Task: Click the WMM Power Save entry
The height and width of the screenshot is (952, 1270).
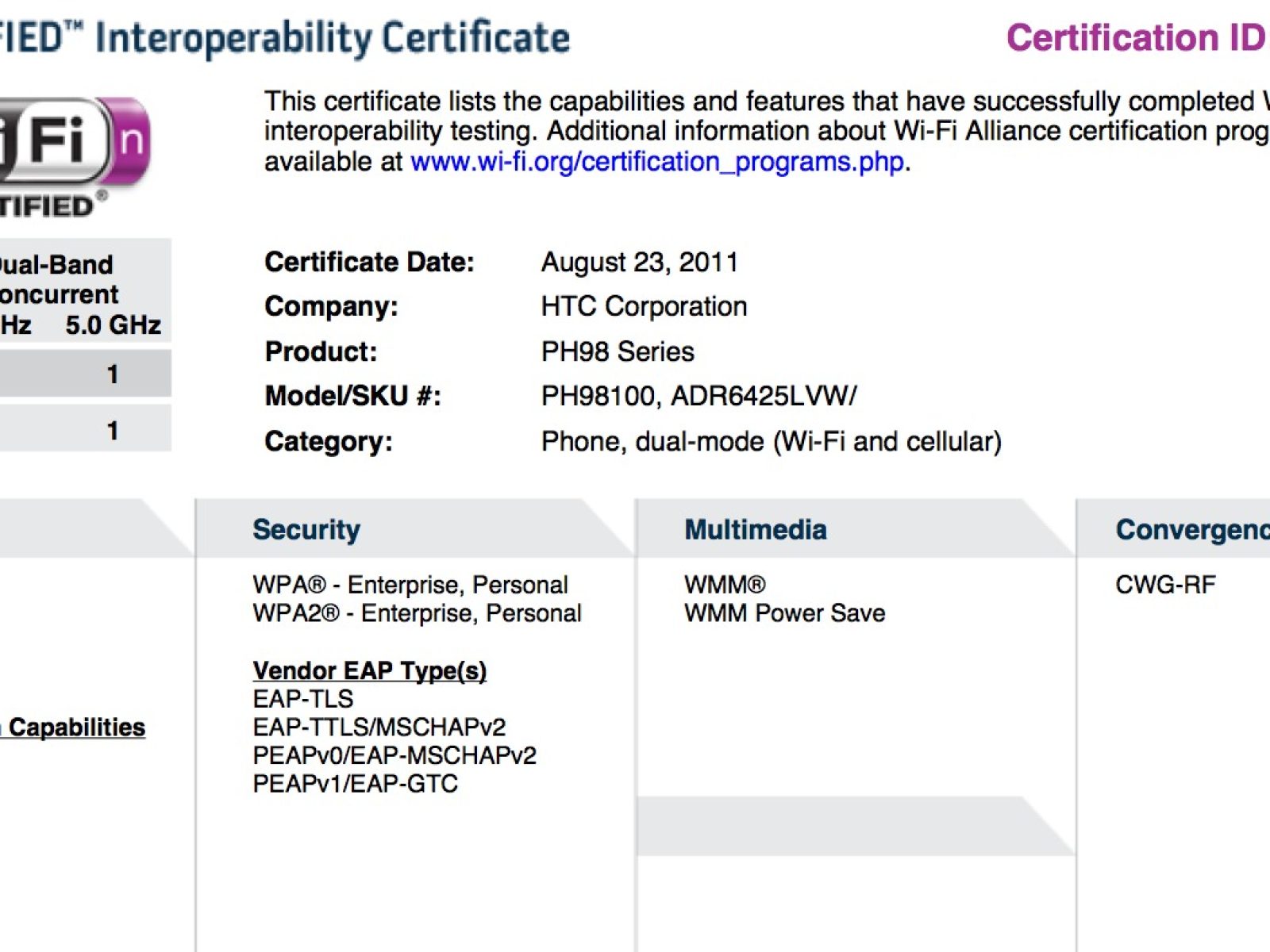Action: pos(784,613)
